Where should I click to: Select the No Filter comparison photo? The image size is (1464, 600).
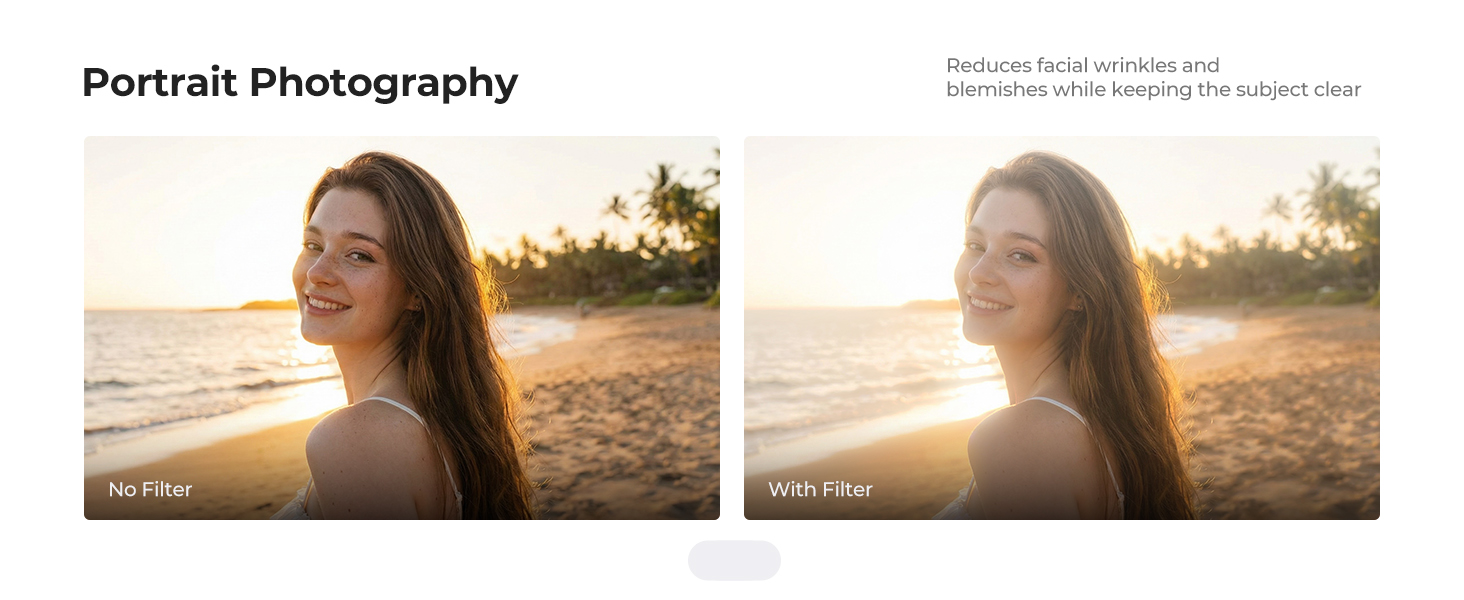pyautogui.click(x=402, y=328)
